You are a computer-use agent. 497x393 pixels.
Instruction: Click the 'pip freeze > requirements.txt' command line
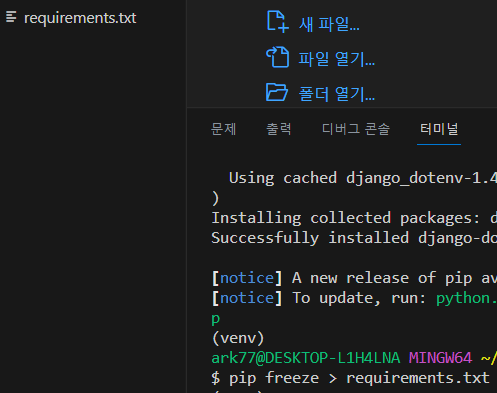point(350,378)
